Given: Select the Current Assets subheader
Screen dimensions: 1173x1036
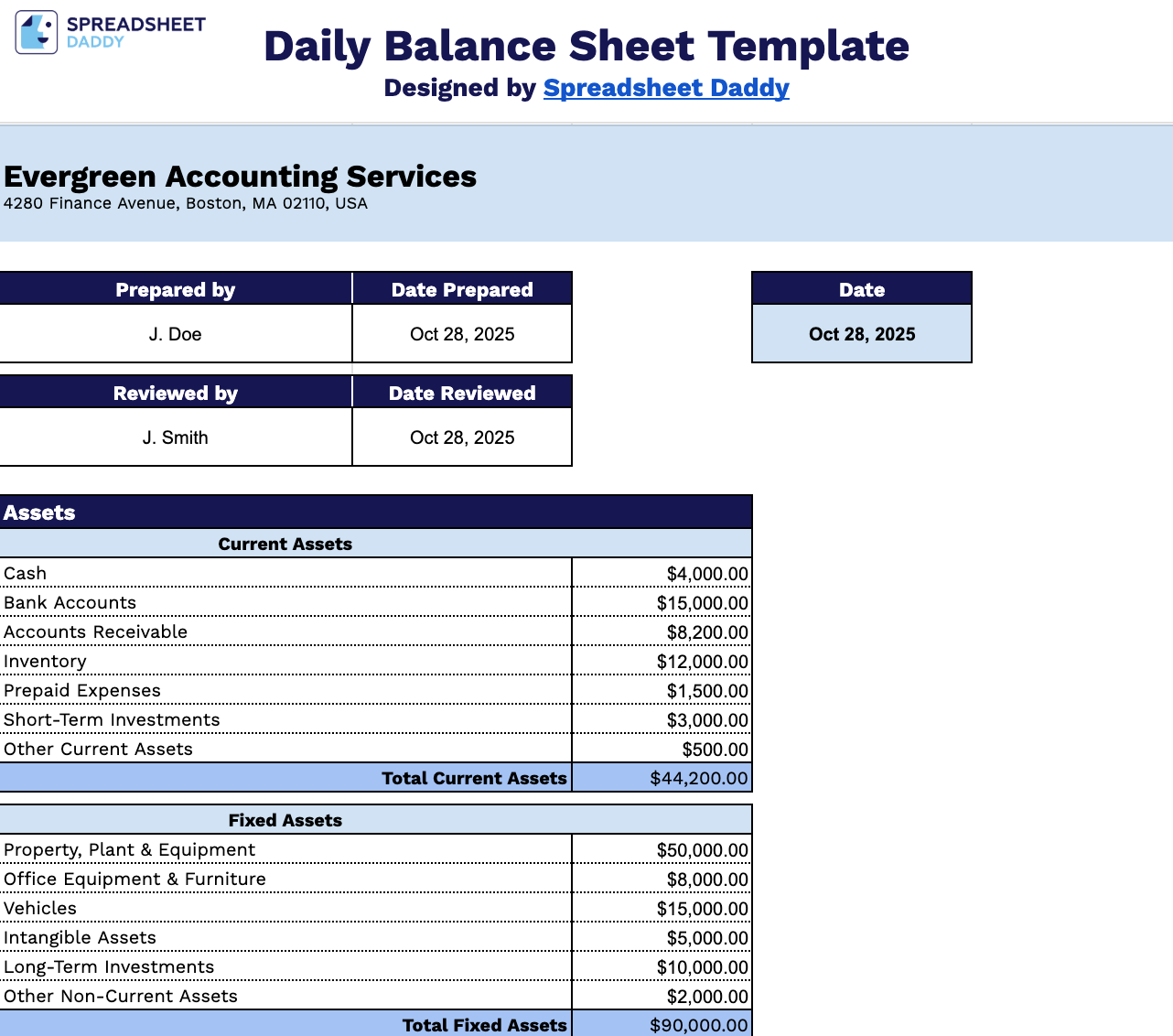Looking at the screenshot, I should pyautogui.click(x=285, y=543).
